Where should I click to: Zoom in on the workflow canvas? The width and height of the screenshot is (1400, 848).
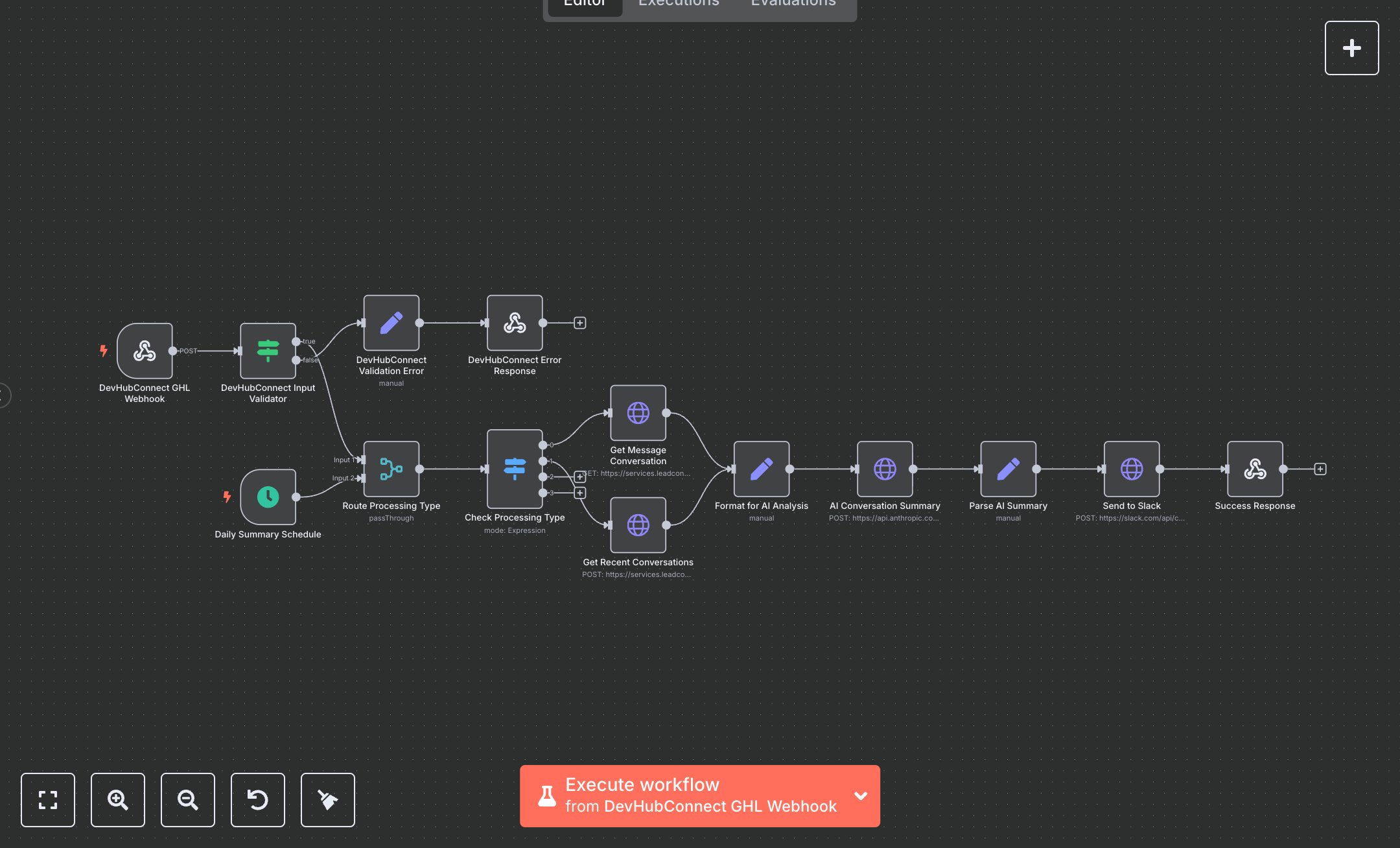(118, 800)
